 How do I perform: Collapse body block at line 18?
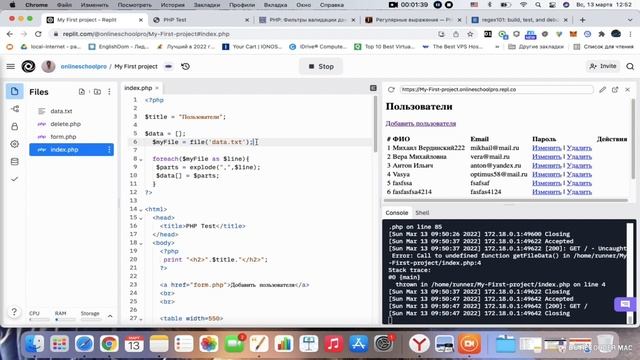[141, 243]
